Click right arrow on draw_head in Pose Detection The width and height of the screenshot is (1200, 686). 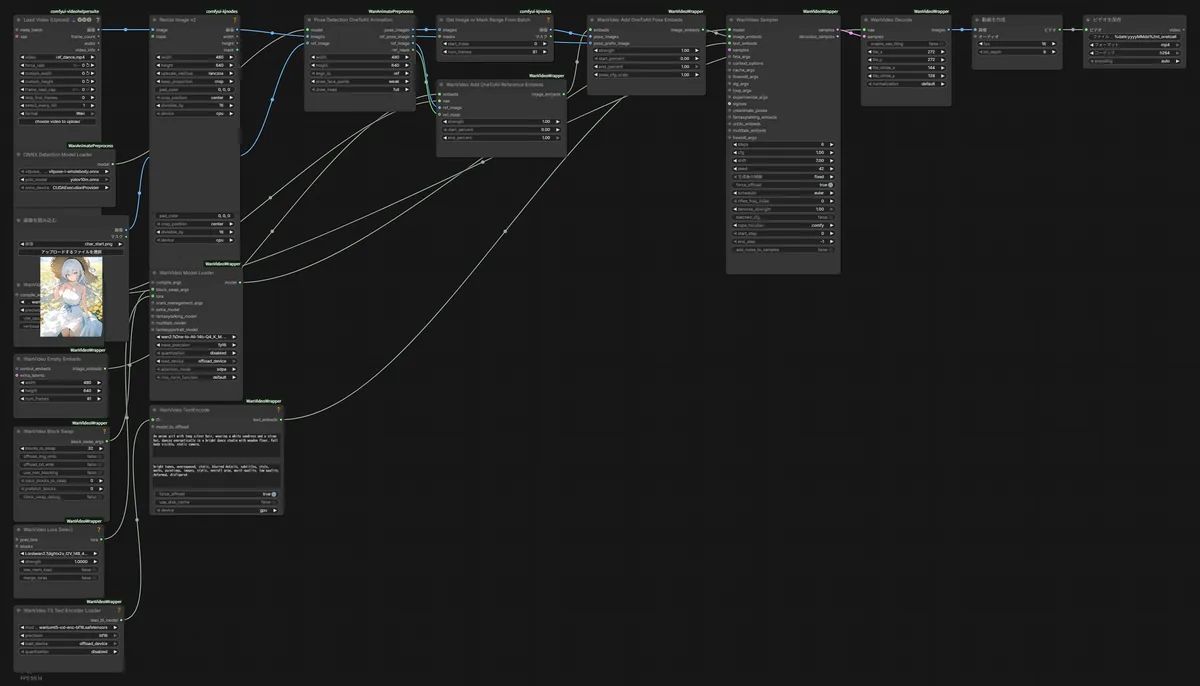point(407,89)
